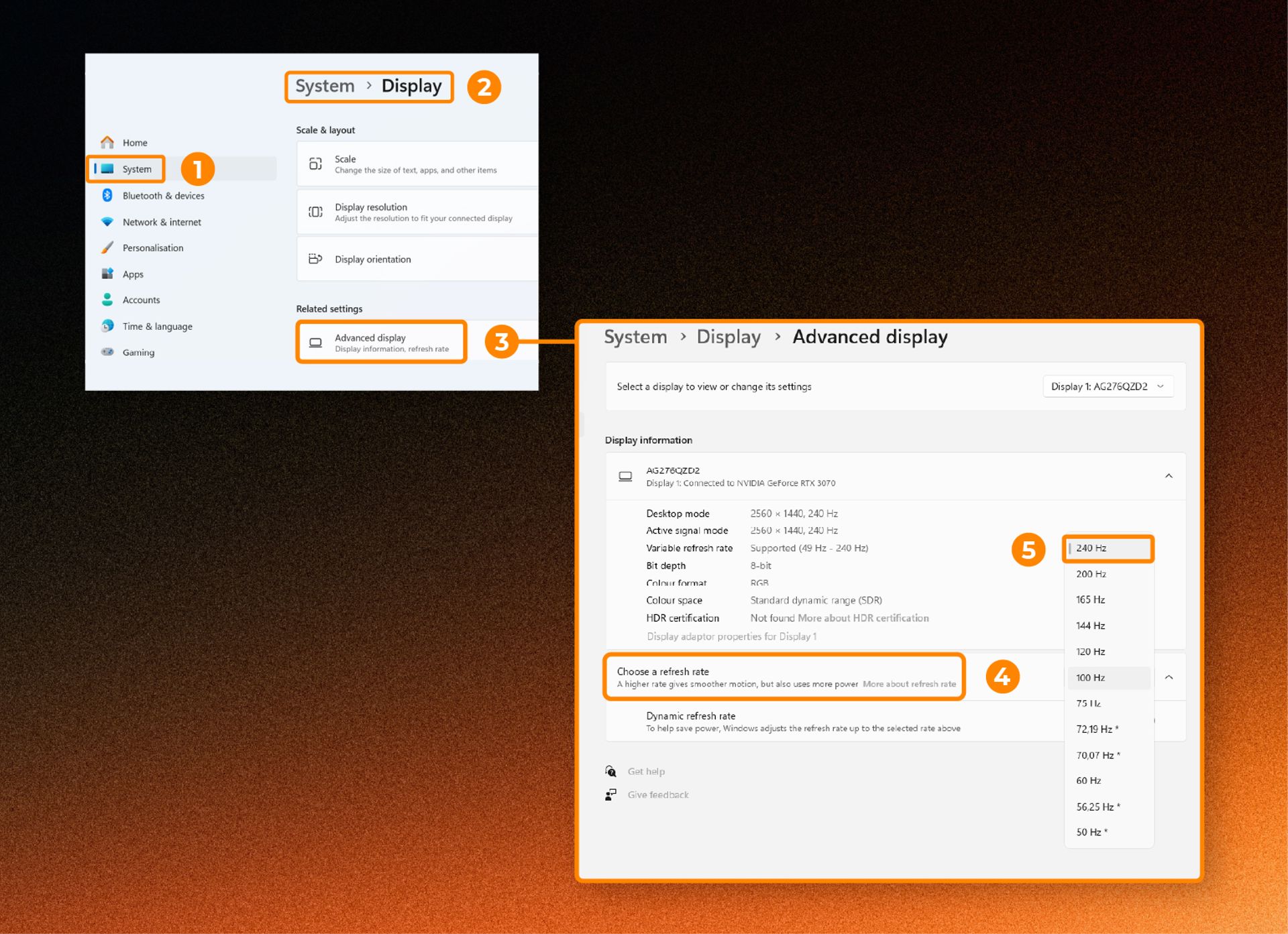Viewport: 1288px width, 934px height.
Task: Collapse the AG276QZD2 display information section
Action: tap(1169, 476)
